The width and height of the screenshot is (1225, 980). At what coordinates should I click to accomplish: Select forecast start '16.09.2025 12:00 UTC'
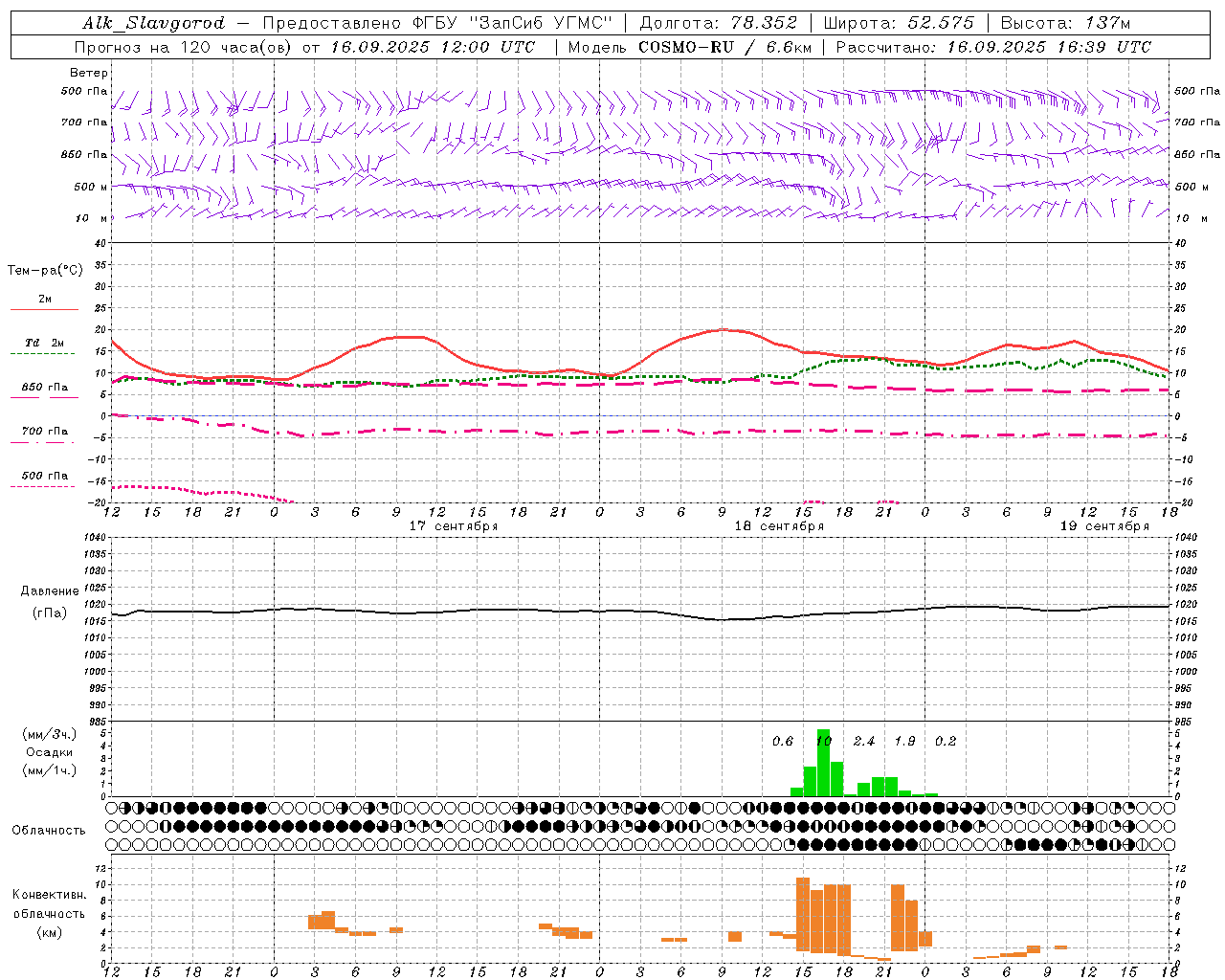pyautogui.click(x=433, y=47)
